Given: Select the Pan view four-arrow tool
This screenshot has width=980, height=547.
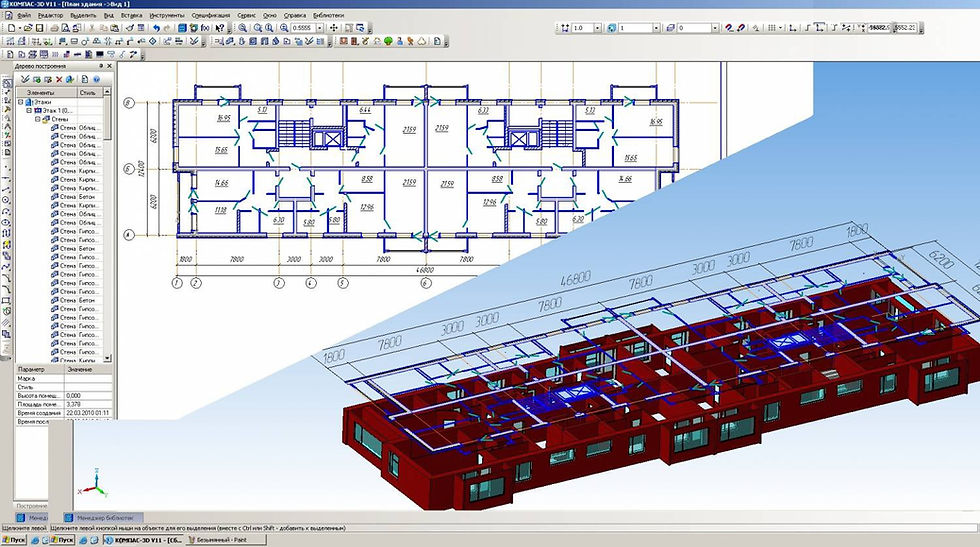Looking at the screenshot, I should pyautogui.click(x=335, y=28).
